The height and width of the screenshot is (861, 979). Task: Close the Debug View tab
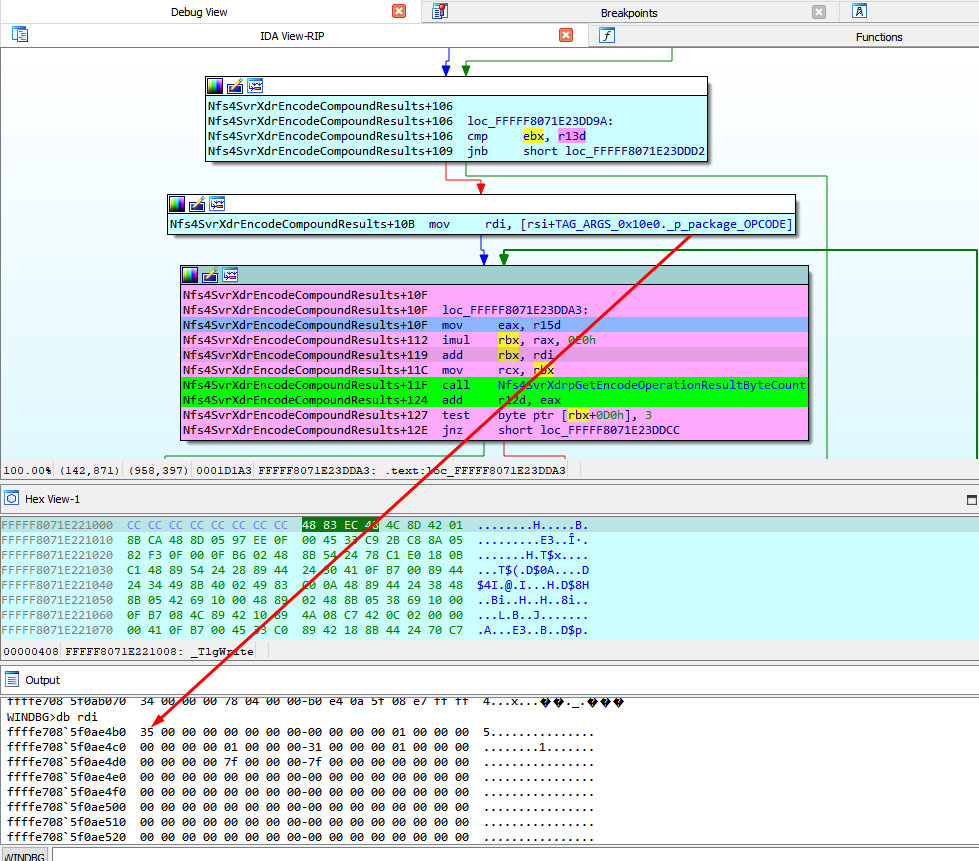click(399, 11)
